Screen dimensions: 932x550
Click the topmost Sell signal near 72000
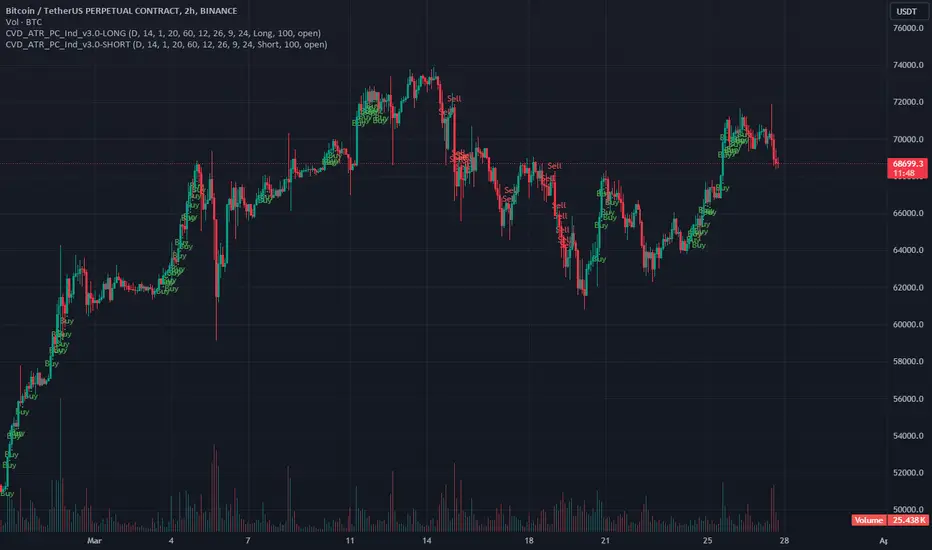tap(454, 99)
